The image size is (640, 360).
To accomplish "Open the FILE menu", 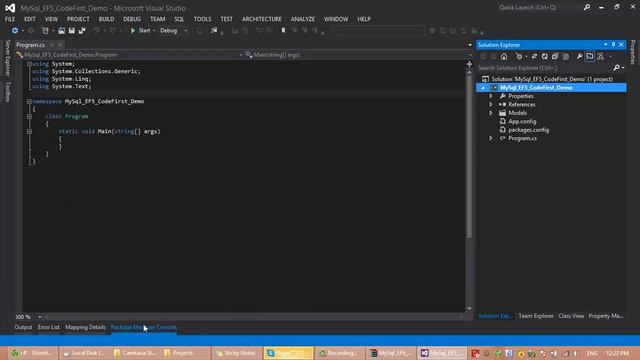I will point(10,19).
